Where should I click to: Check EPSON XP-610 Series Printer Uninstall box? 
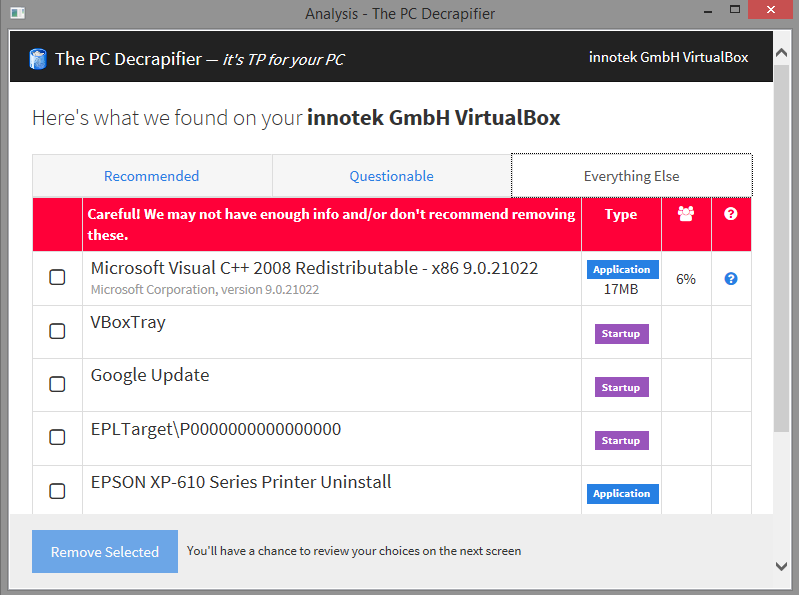[x=57, y=491]
